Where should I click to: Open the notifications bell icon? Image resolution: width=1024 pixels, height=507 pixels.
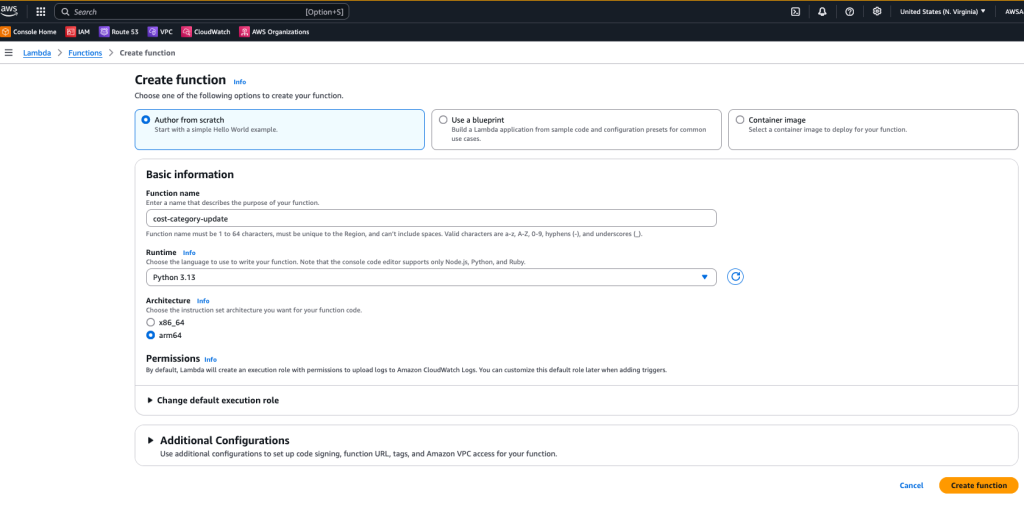click(x=822, y=11)
